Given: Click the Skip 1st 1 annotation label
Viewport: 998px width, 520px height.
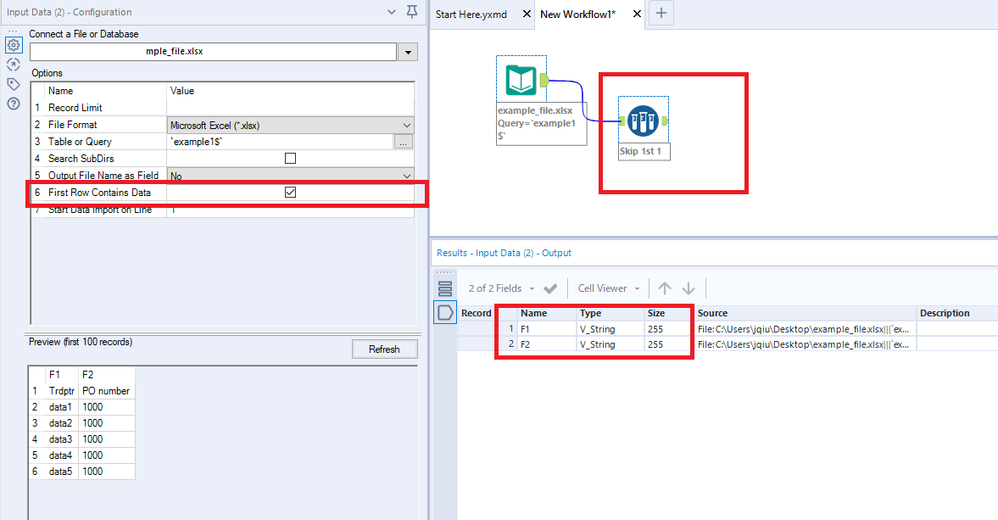Looking at the screenshot, I should coord(644,151).
